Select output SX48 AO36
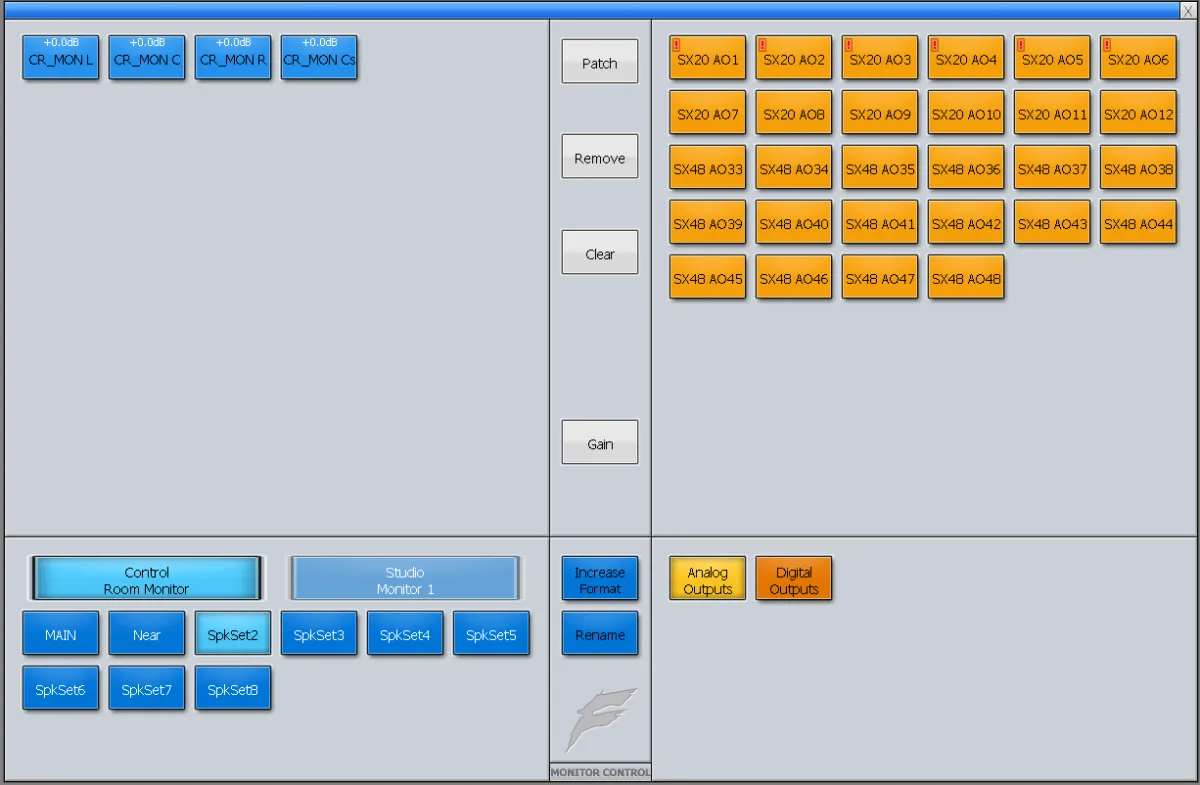Image resolution: width=1200 pixels, height=785 pixels. pos(966,168)
